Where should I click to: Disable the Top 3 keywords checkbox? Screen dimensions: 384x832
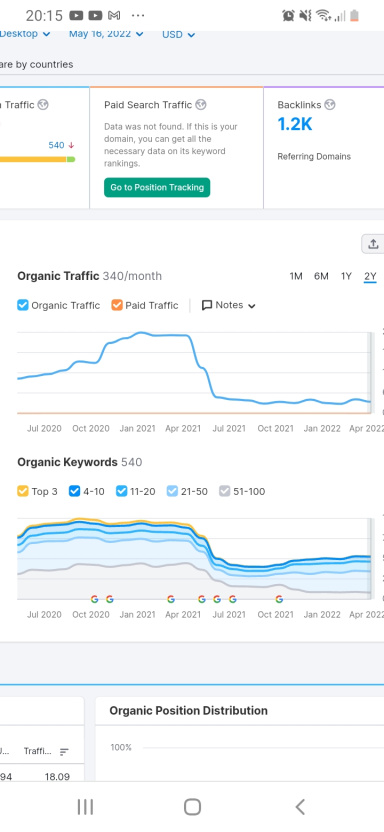(23, 491)
